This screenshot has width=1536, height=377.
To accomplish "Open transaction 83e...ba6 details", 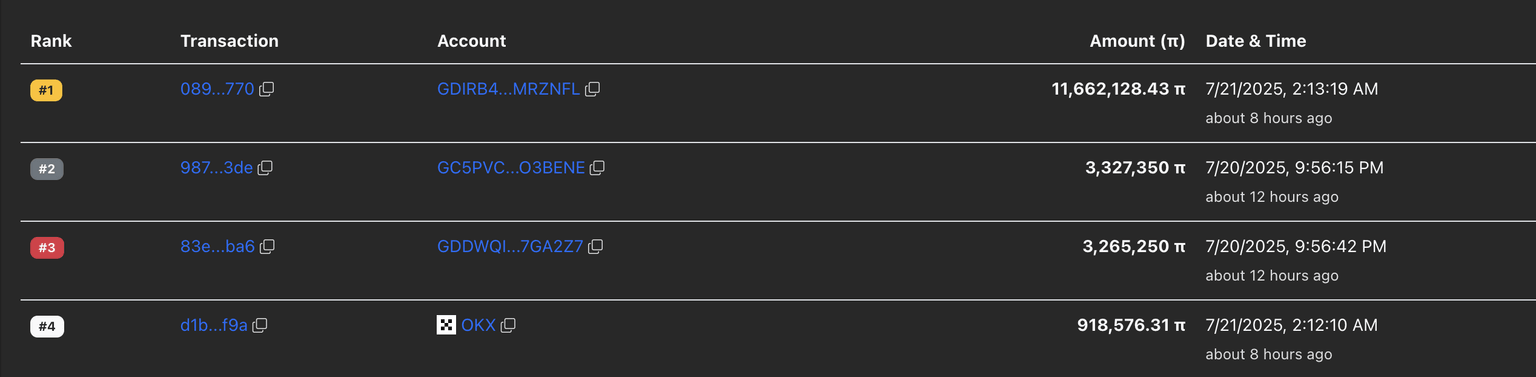I will [218, 246].
